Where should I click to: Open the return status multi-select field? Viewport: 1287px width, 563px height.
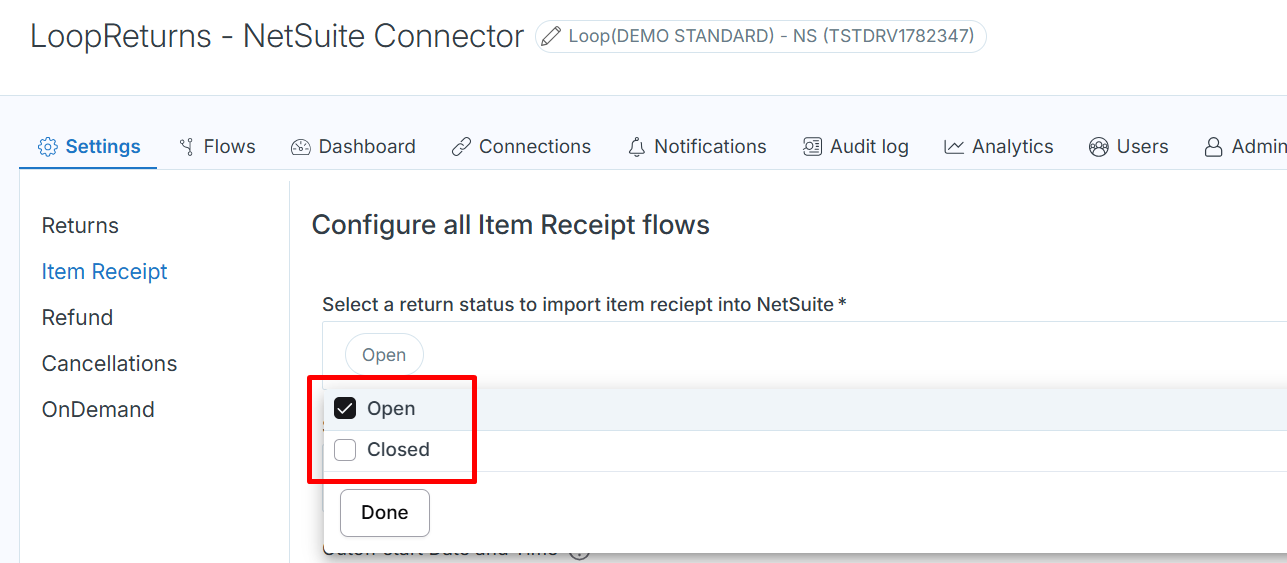(804, 354)
